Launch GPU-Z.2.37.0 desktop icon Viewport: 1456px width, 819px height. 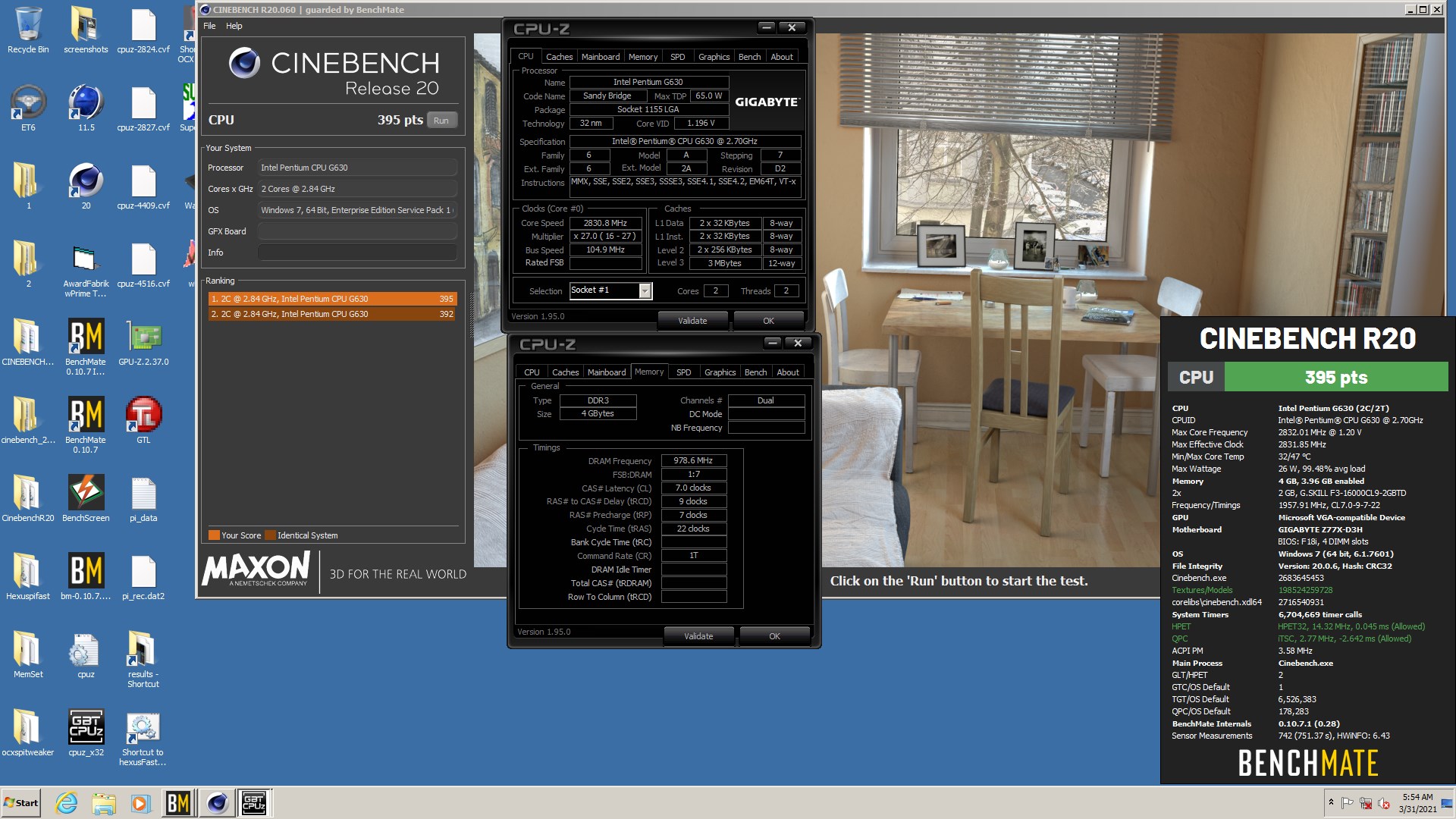pyautogui.click(x=143, y=343)
